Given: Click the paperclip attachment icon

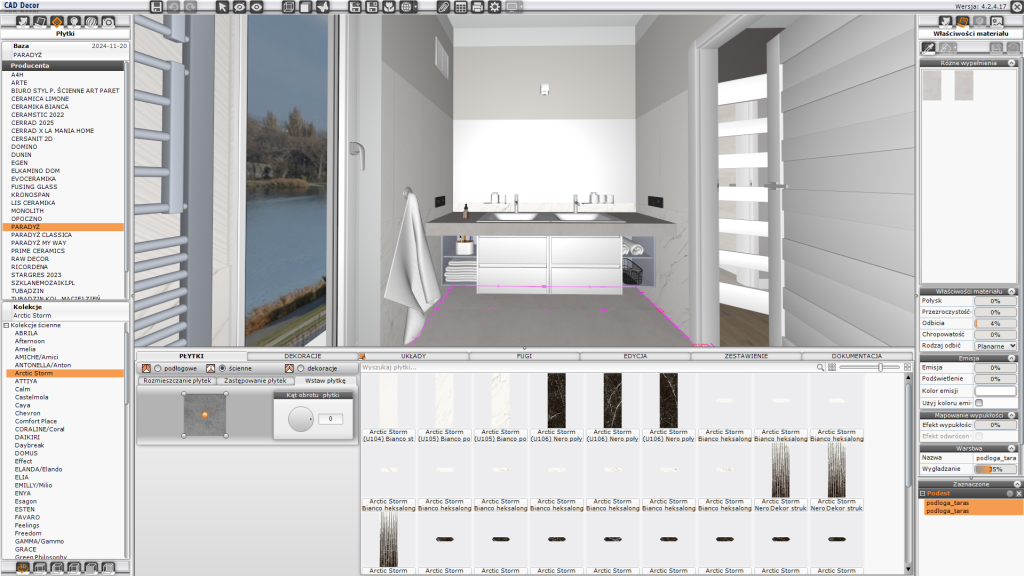Looking at the screenshot, I should click(443, 7).
